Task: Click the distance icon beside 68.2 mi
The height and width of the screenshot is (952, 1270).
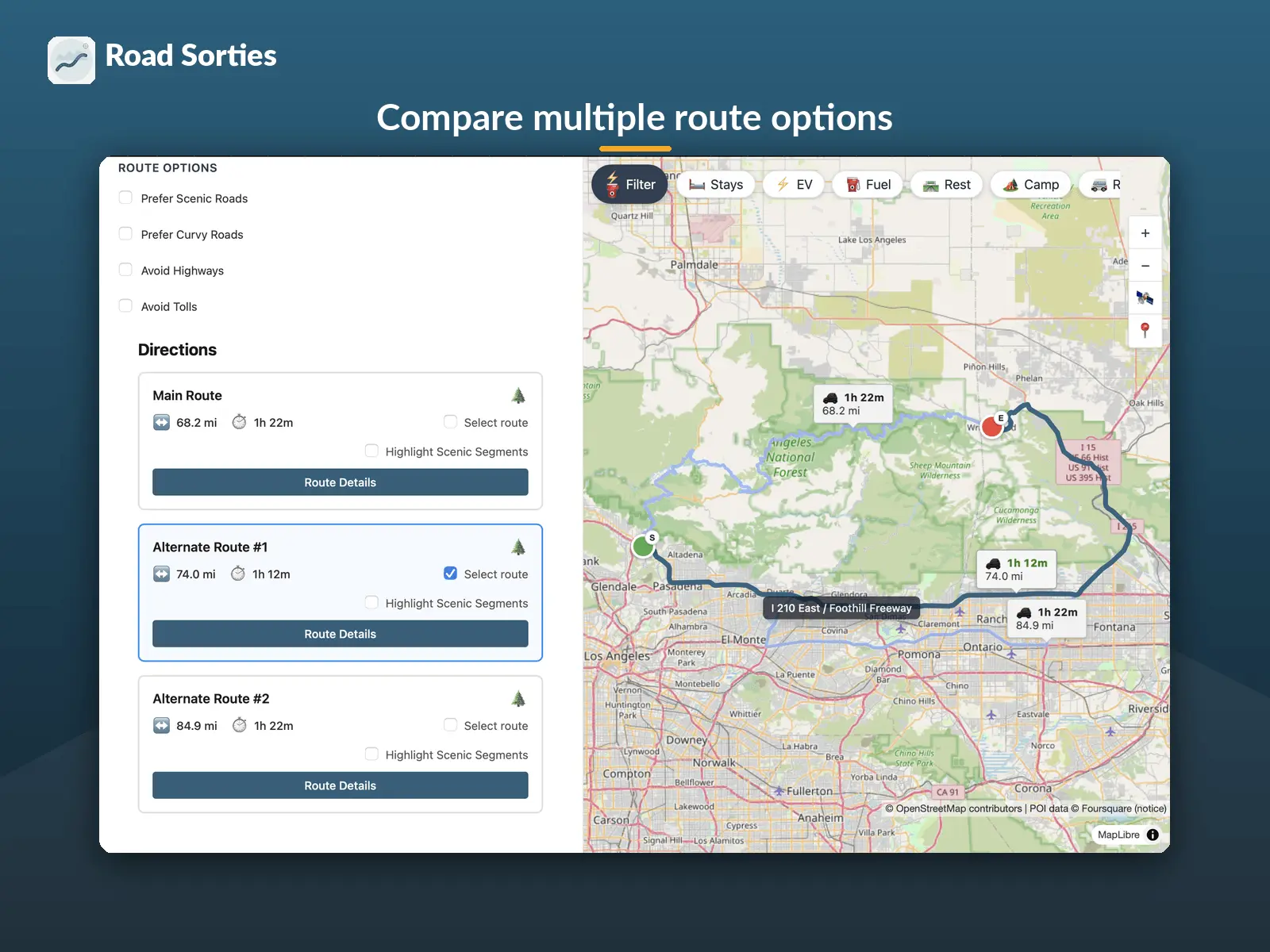Action: coord(161,422)
